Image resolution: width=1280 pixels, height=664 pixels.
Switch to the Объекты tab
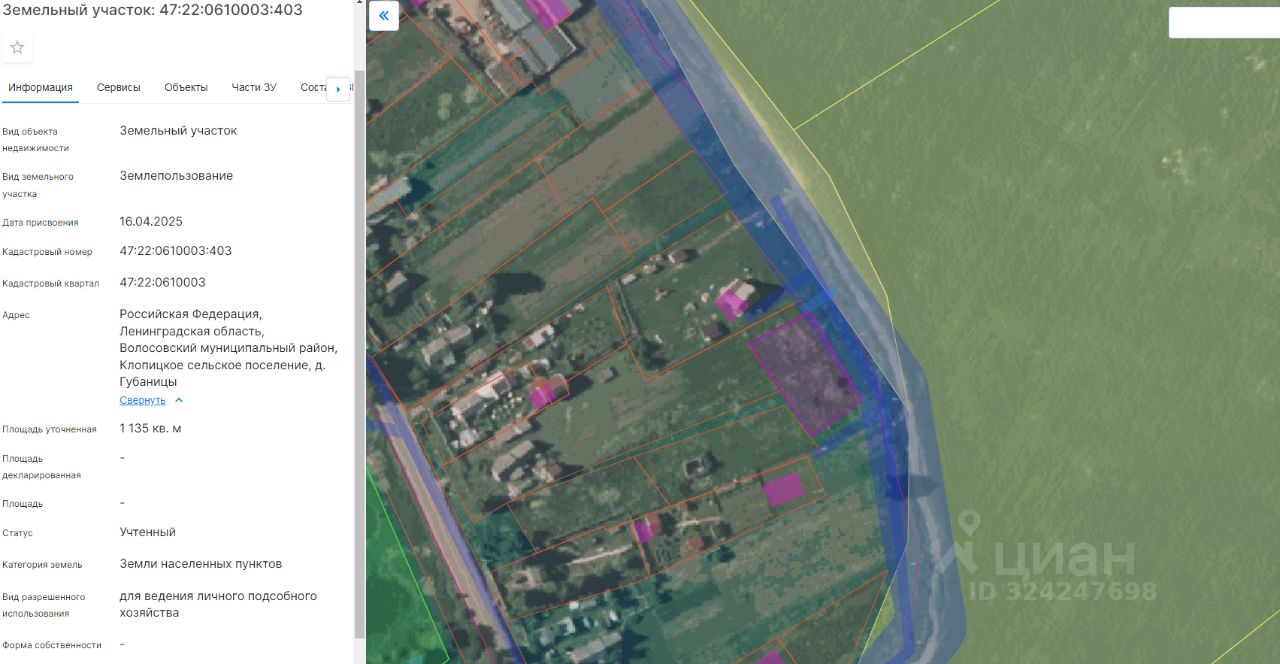[x=186, y=87]
